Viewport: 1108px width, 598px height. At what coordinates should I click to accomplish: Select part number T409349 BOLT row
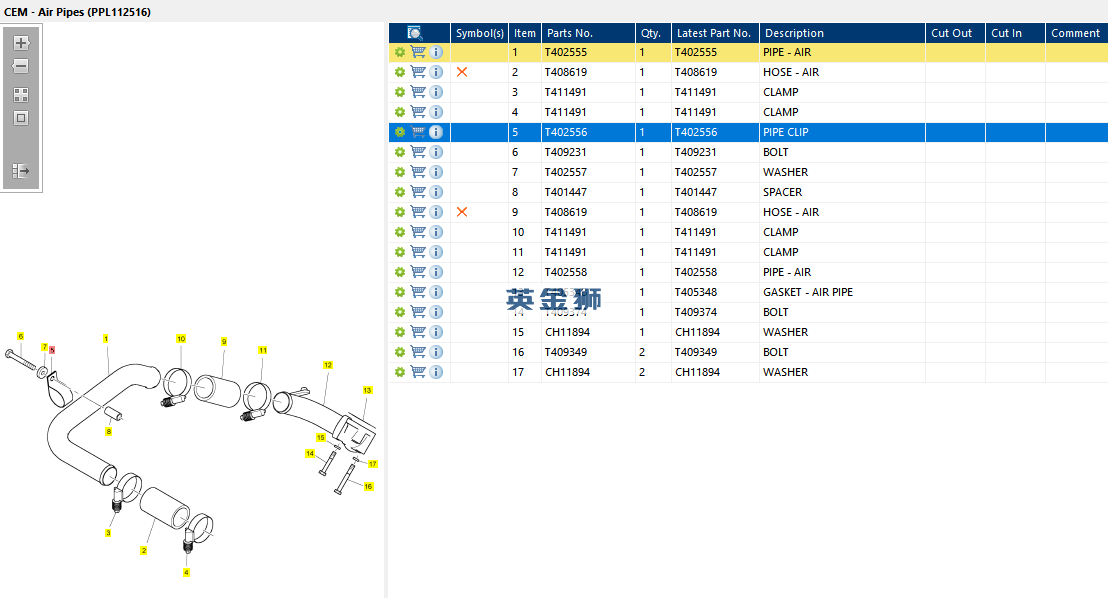tap(748, 352)
